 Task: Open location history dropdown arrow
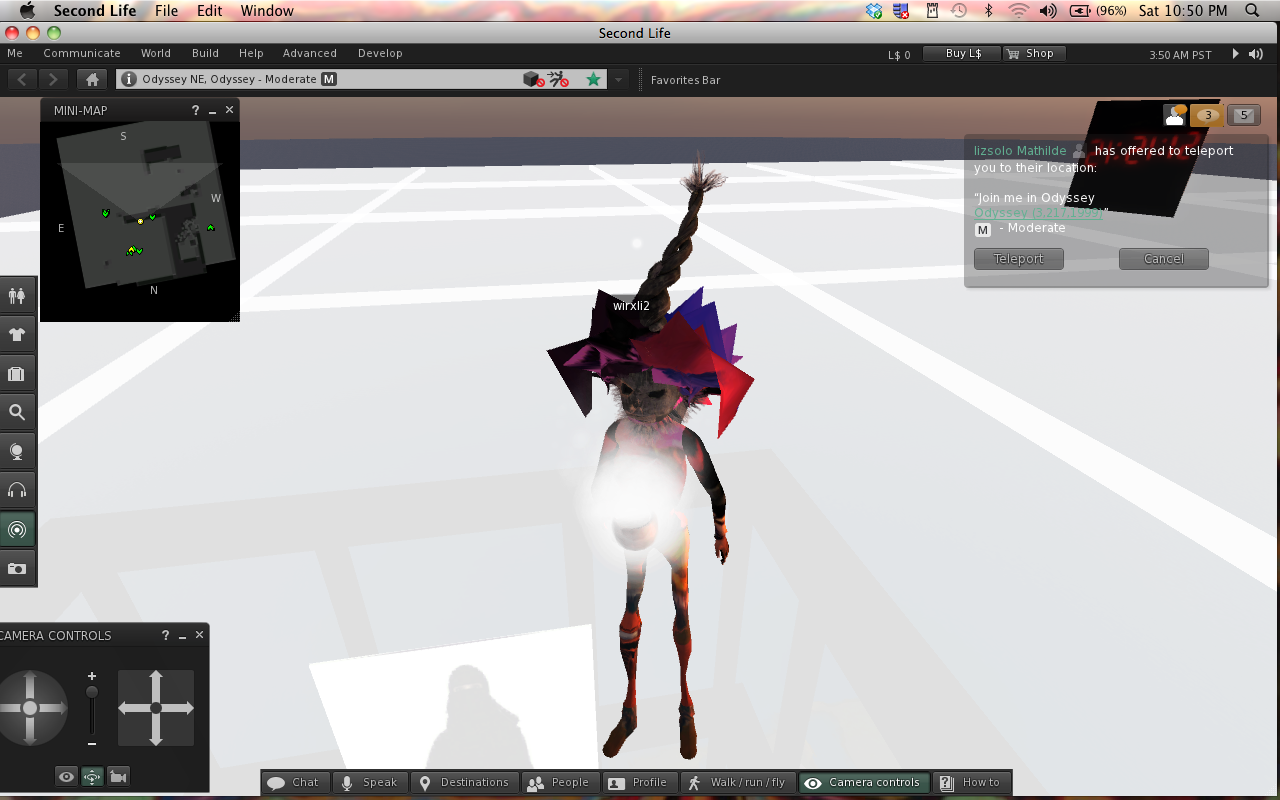(x=619, y=79)
